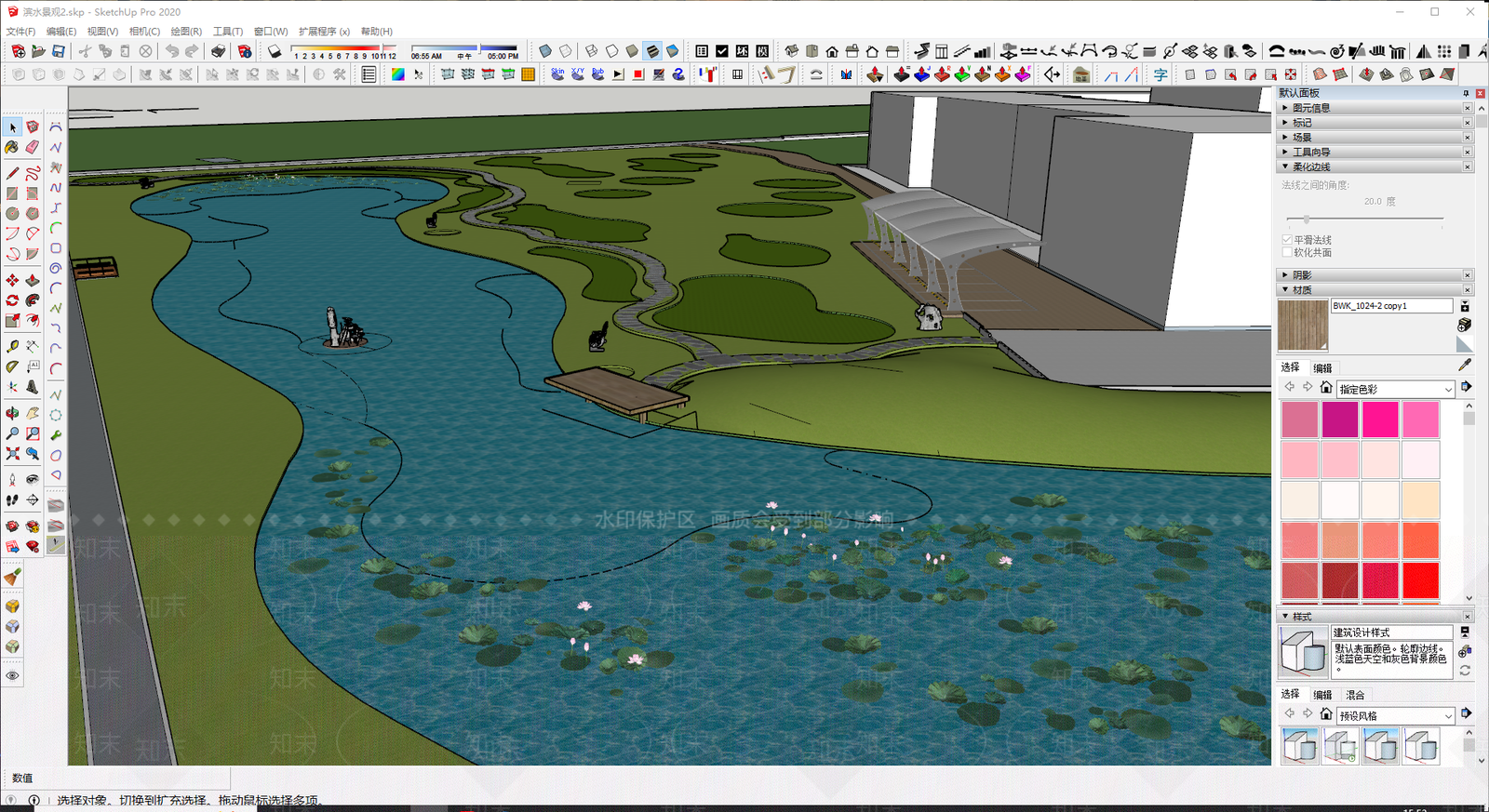Open the 扩展程序(x) menu

(x=324, y=32)
